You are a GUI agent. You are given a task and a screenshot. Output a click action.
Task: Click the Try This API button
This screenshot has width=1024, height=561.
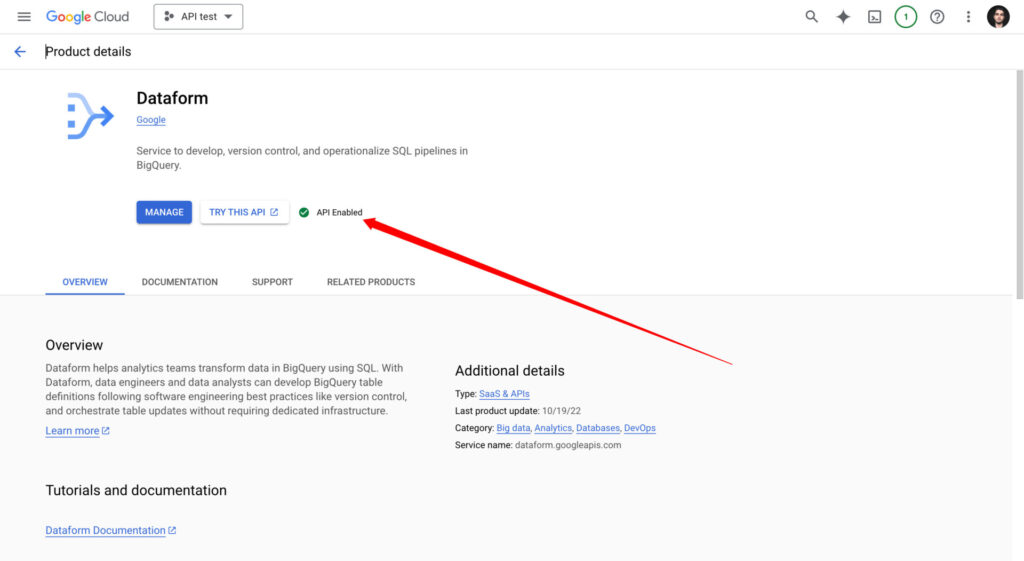244,212
